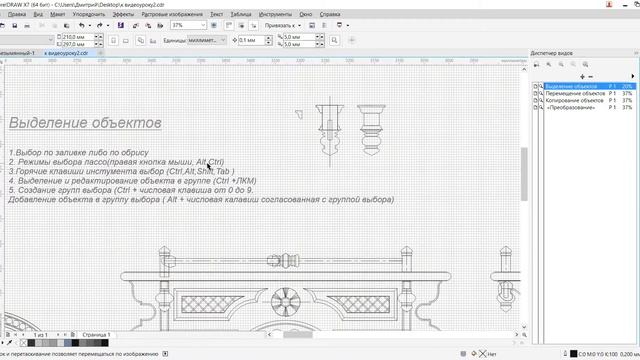
Task: Open the Инструменты menu
Action: (x=275, y=14)
